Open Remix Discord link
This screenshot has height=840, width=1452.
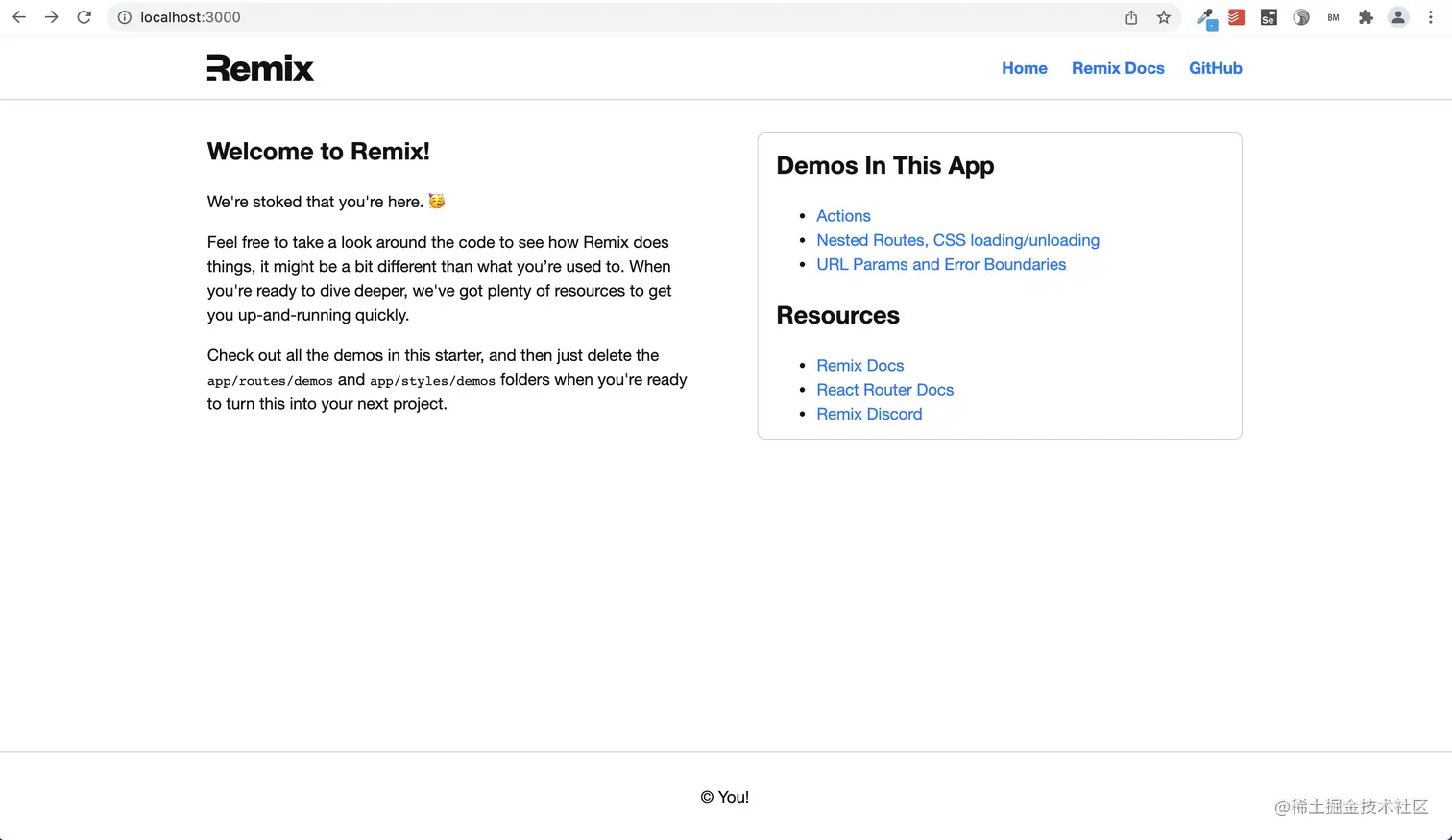pyautogui.click(x=869, y=414)
